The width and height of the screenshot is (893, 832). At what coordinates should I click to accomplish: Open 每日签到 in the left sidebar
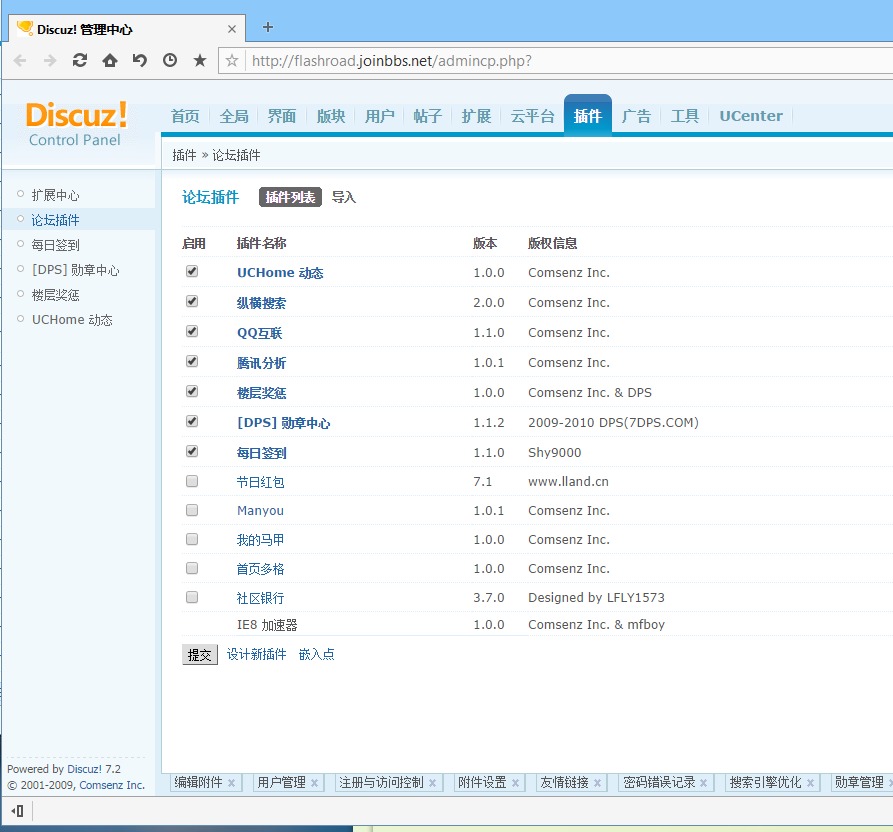55,245
